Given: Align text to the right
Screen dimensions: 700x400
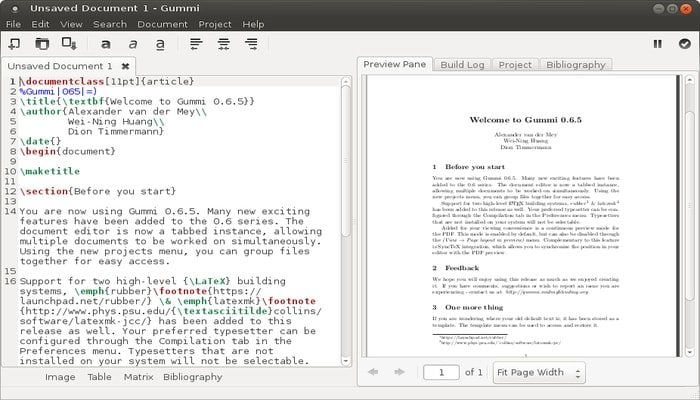Looking at the screenshot, I should coord(251,44).
